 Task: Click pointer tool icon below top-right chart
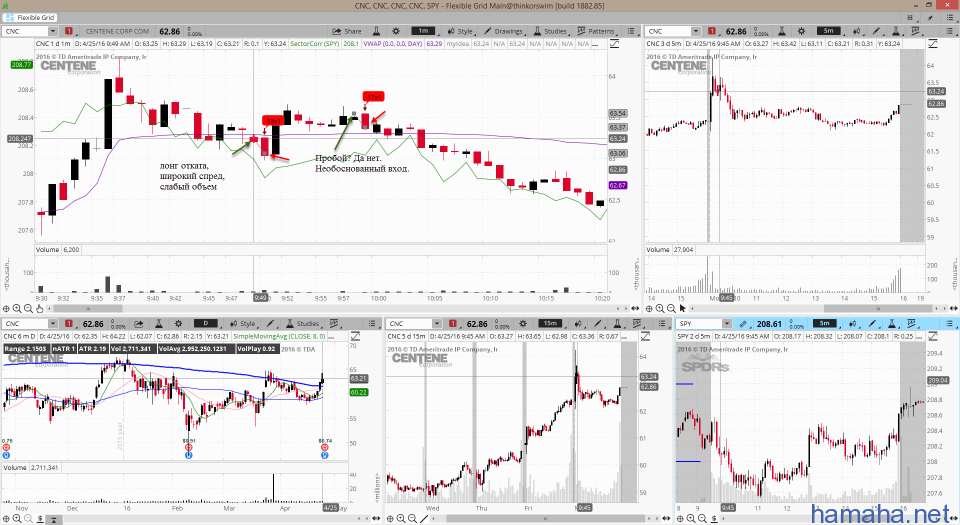[x=682, y=309]
